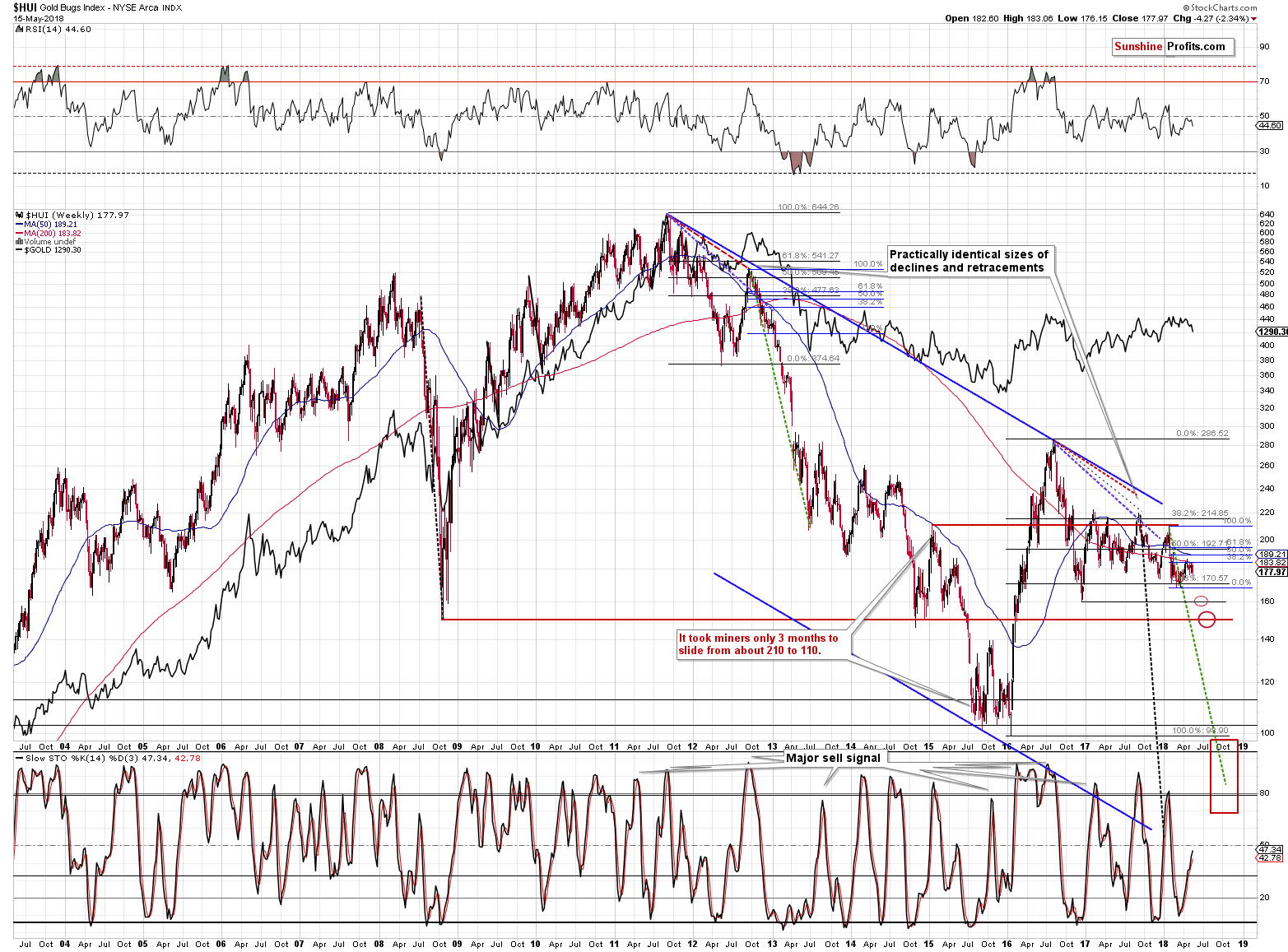1288x952 pixels.
Task: Click the black $GOLD legend color dash
Action: click(20, 250)
